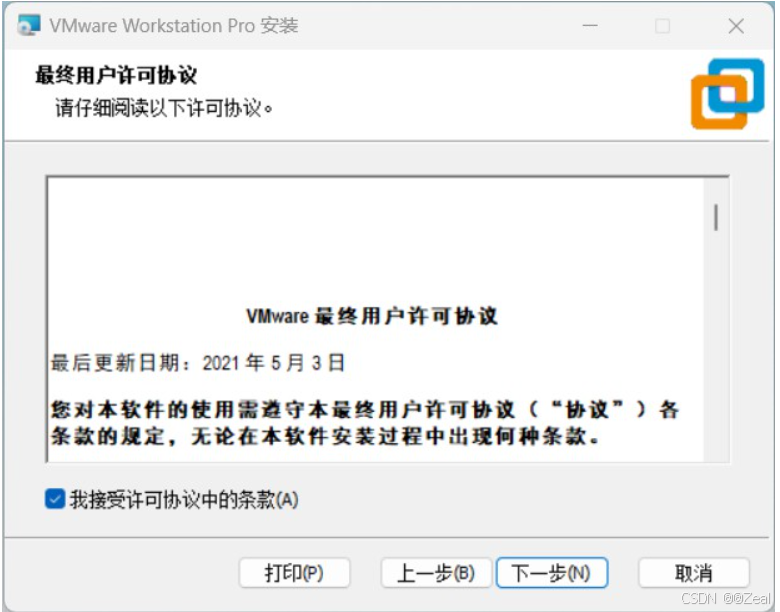Click blank area at top of license box
Screen dimensions: 780x612
tap(376, 239)
